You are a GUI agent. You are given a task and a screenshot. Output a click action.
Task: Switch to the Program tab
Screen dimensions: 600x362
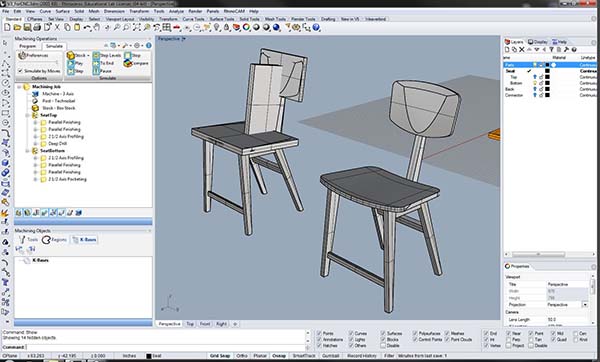[x=28, y=46]
